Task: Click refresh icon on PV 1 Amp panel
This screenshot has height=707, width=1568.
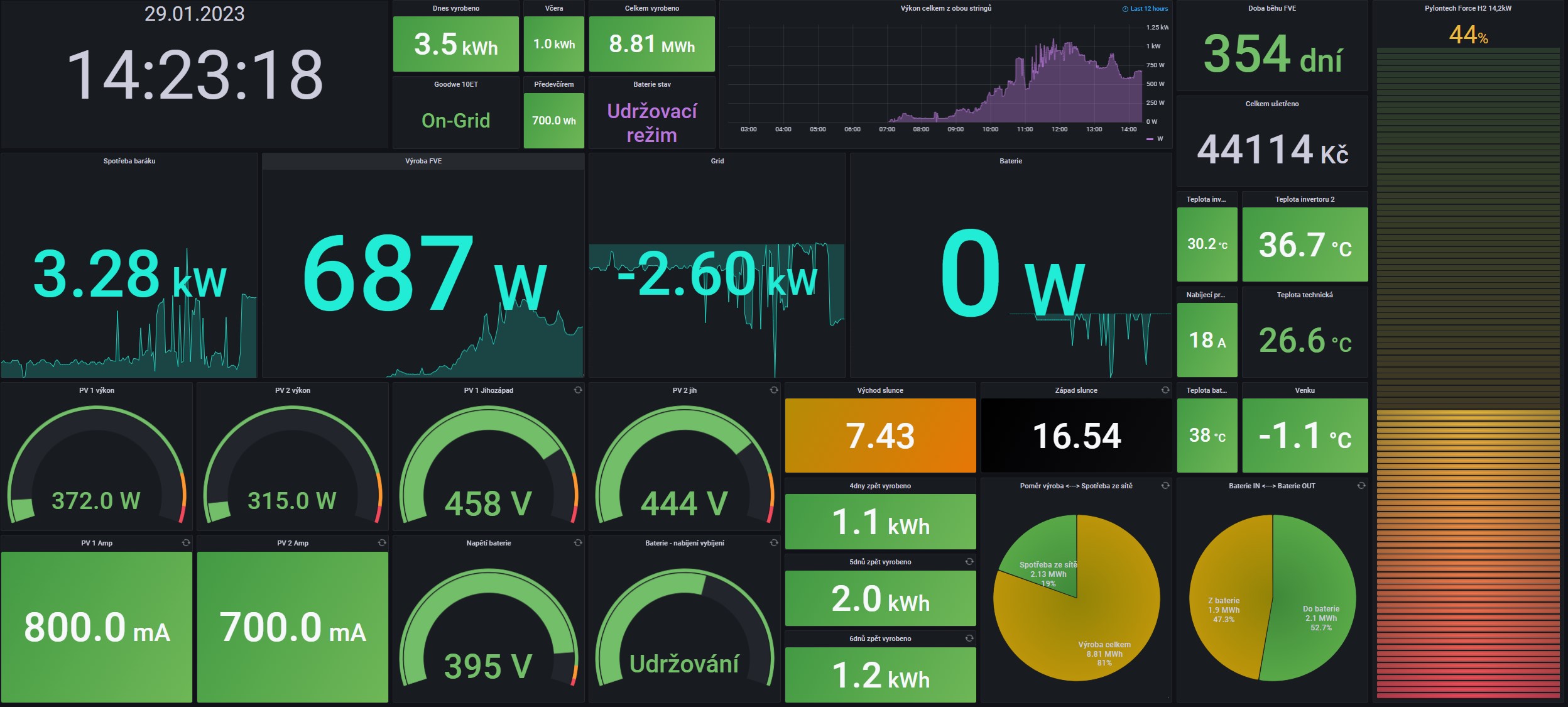Action: (x=185, y=543)
